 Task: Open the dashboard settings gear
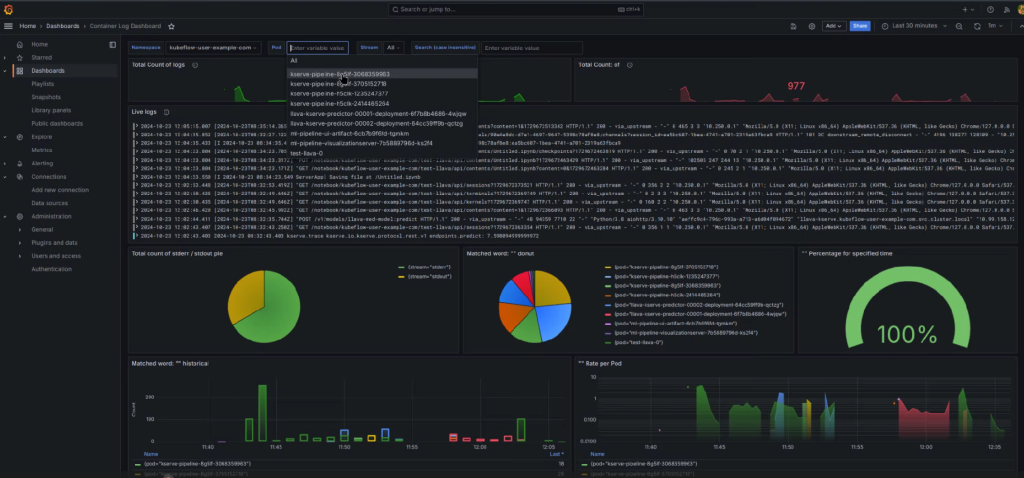pyautogui.click(x=811, y=25)
